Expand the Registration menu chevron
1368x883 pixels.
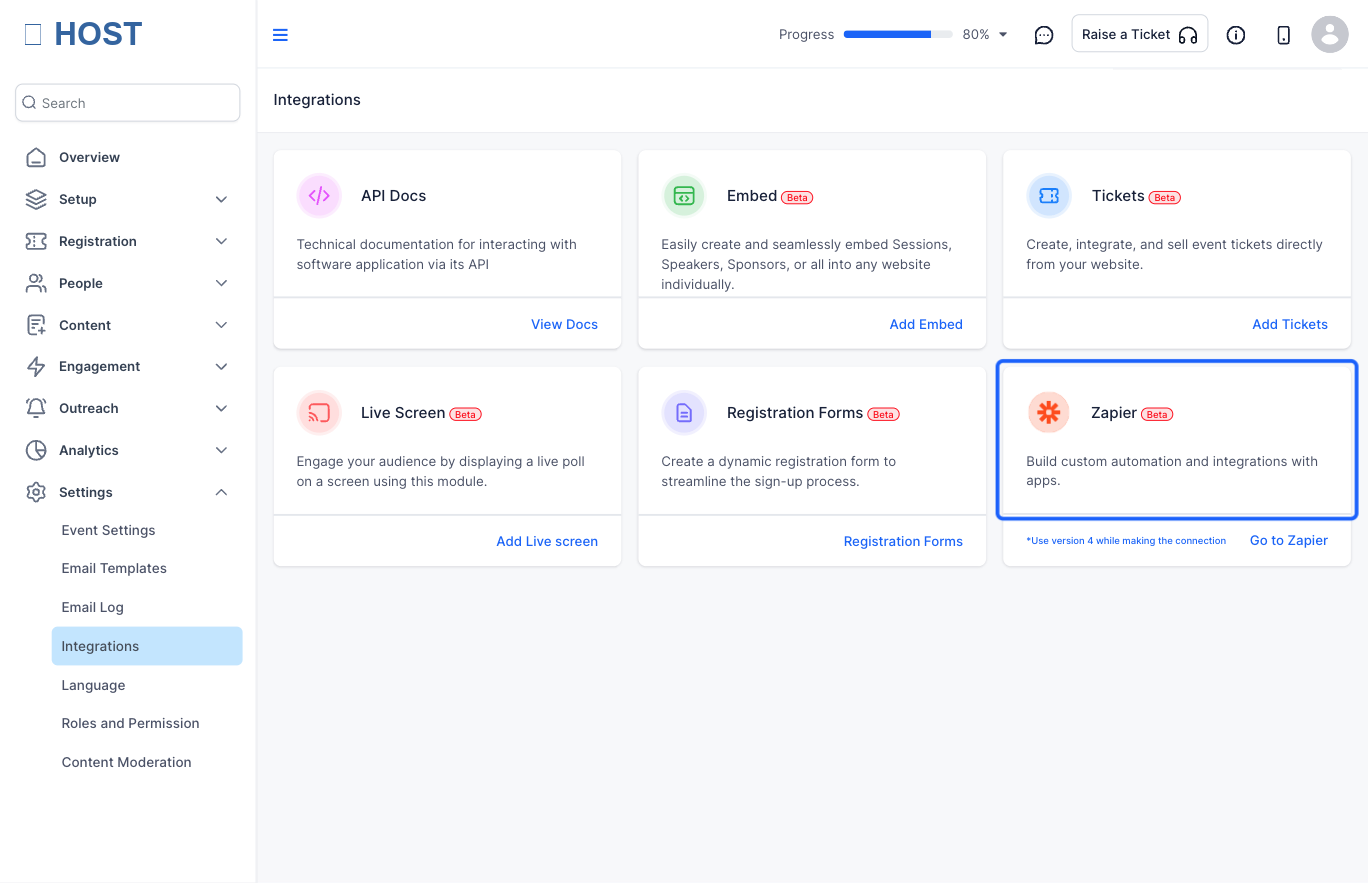pyautogui.click(x=222, y=241)
